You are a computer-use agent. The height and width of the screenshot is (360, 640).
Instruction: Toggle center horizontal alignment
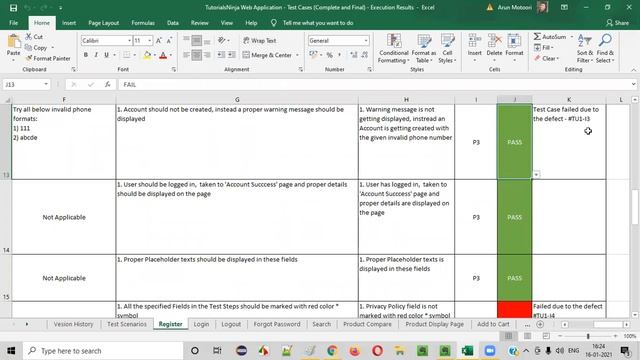coord(197,55)
